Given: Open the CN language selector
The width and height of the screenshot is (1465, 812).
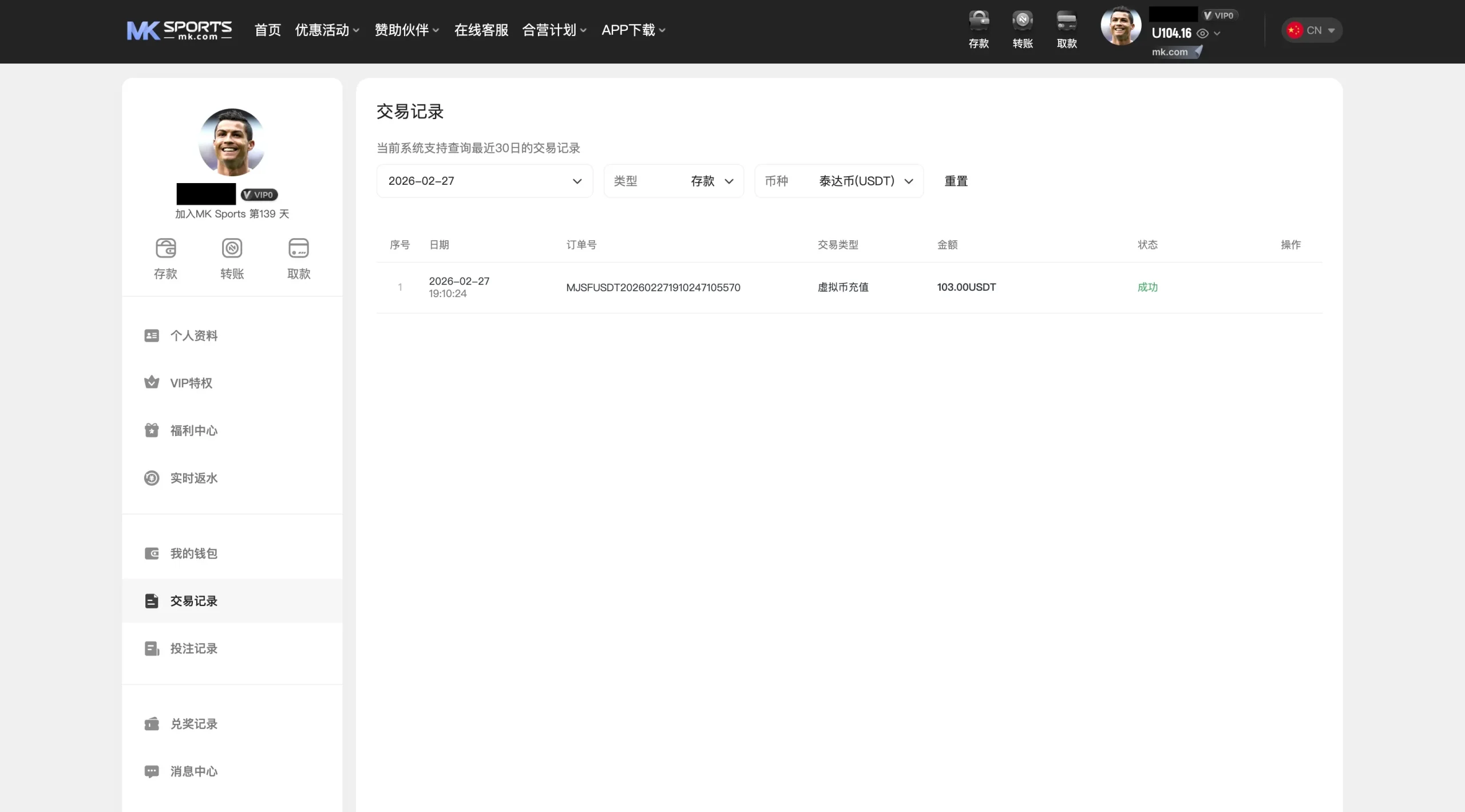Looking at the screenshot, I should pyautogui.click(x=1312, y=30).
